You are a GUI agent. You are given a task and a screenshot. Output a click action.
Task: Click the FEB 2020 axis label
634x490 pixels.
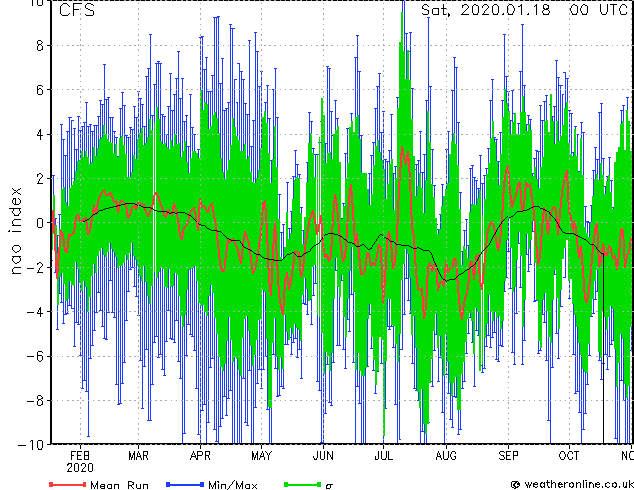pos(80,462)
